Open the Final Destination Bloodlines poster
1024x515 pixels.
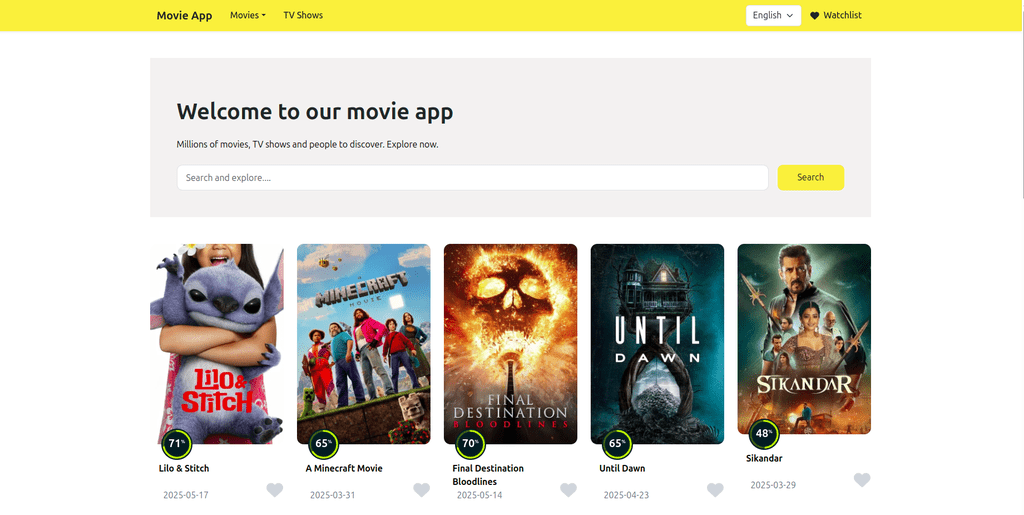click(511, 344)
